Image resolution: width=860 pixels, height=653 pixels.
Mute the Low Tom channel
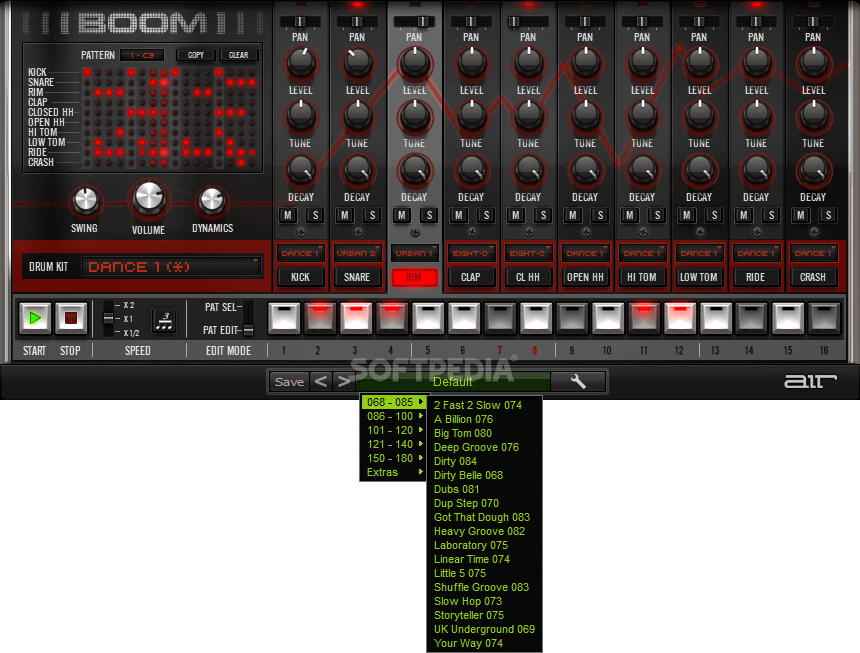[687, 215]
